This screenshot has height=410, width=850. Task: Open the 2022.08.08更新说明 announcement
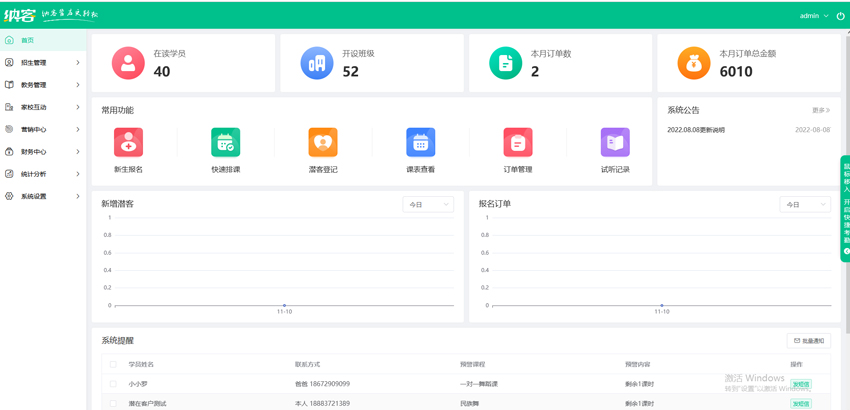click(696, 130)
